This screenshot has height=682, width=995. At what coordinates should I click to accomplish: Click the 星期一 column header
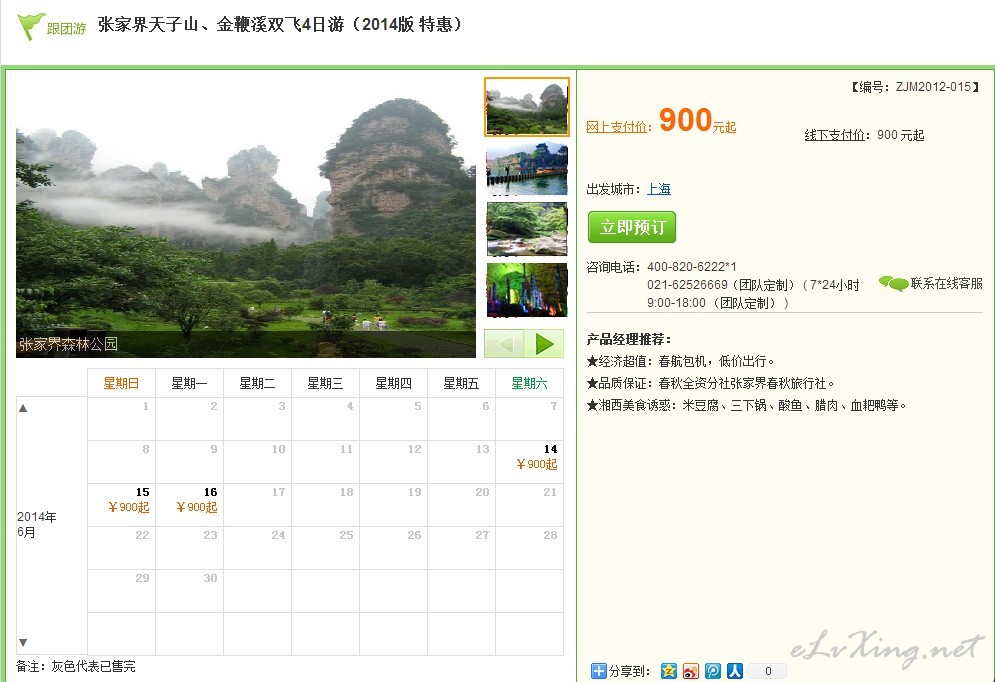(189, 383)
